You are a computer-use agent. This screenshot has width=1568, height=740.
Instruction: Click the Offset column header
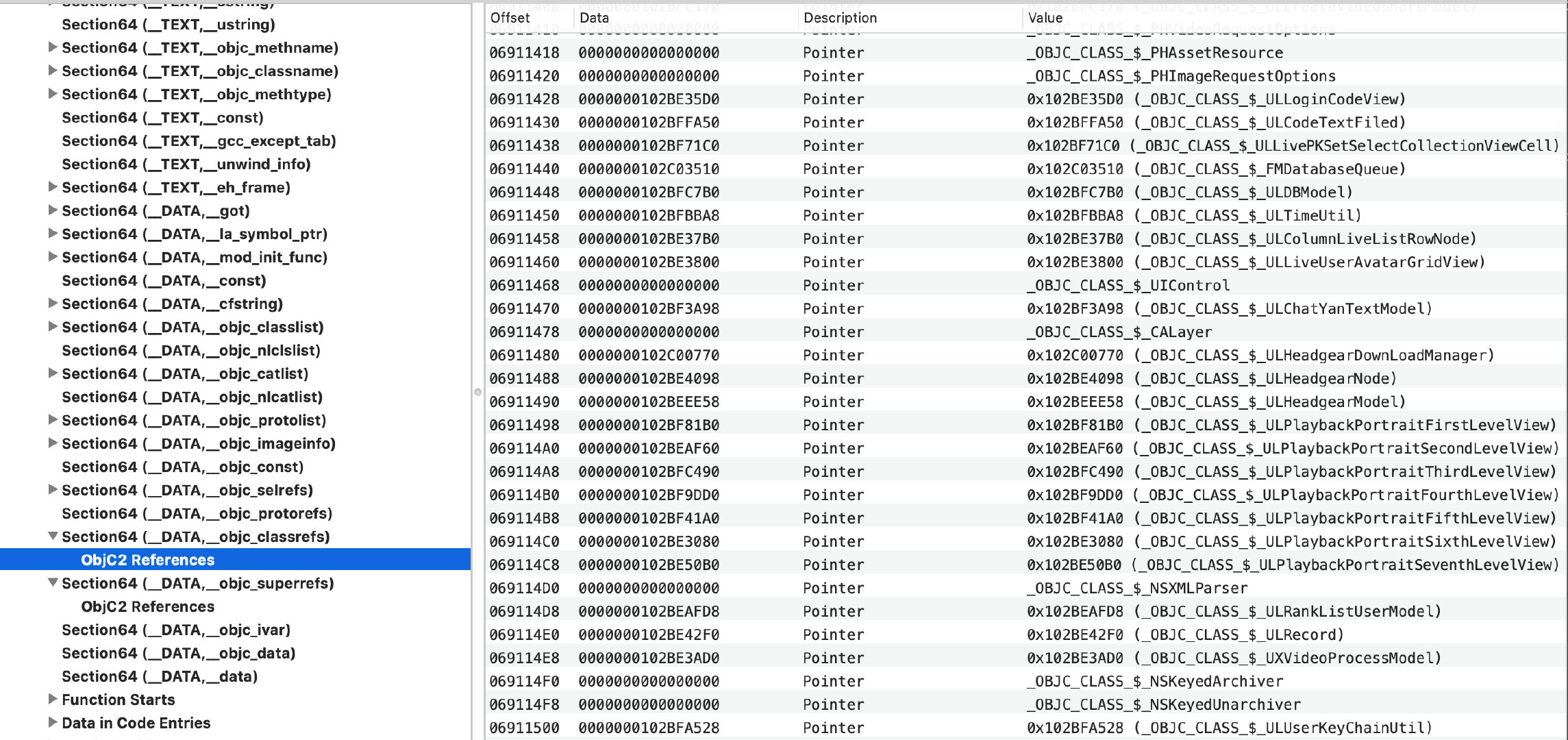[510, 18]
